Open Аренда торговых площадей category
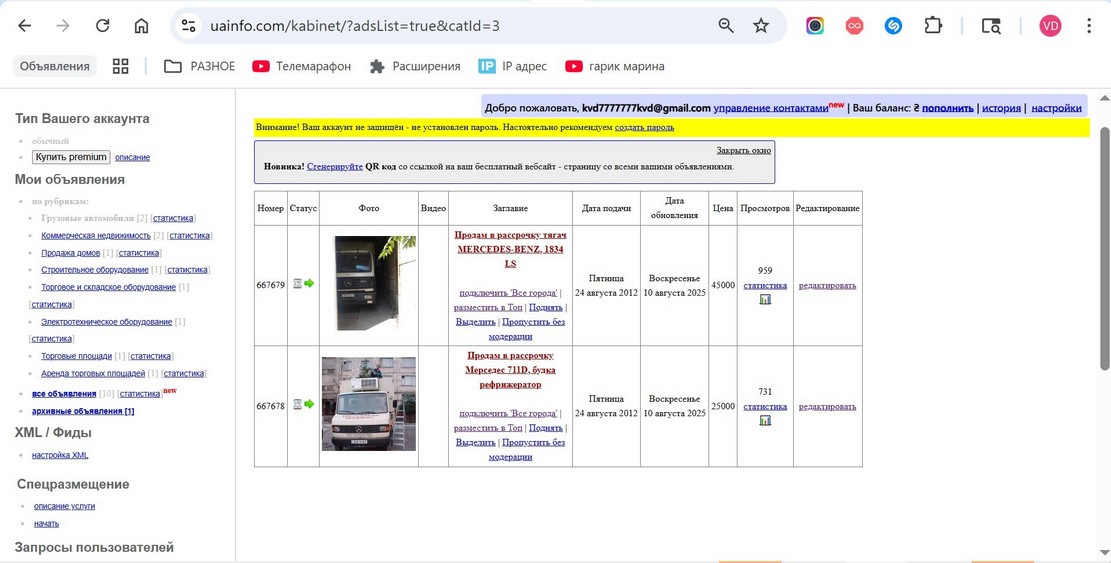 click(x=93, y=373)
